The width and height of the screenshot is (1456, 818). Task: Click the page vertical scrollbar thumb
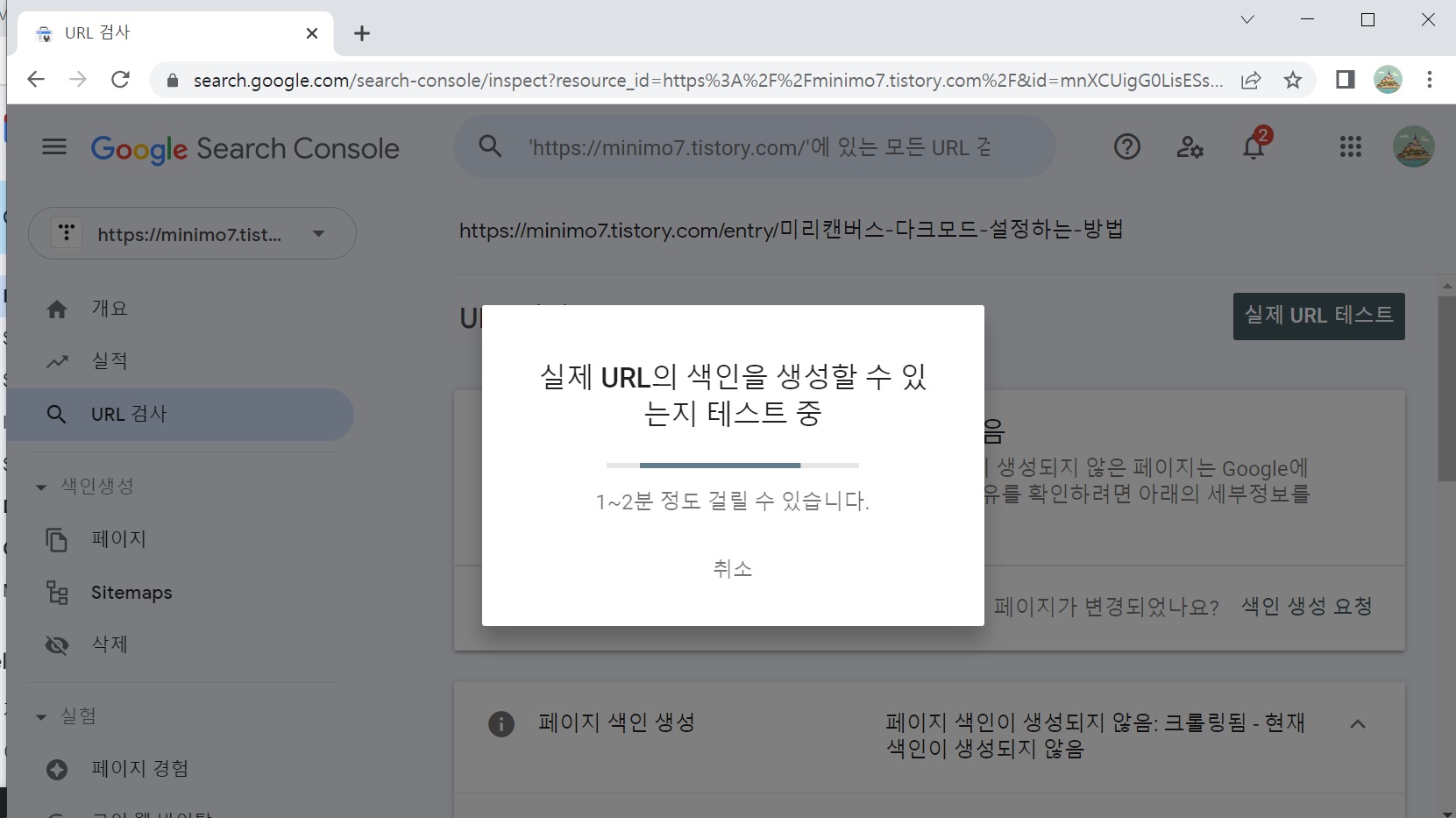point(1447,388)
